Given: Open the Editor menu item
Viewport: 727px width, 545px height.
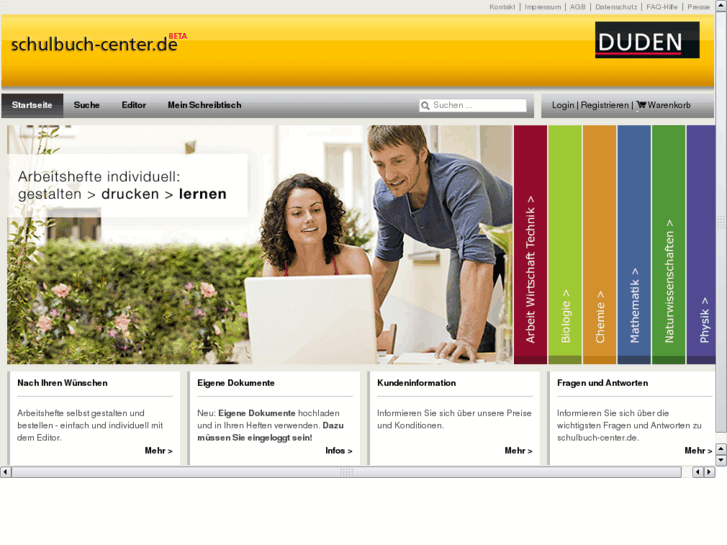Looking at the screenshot, I should click(134, 105).
